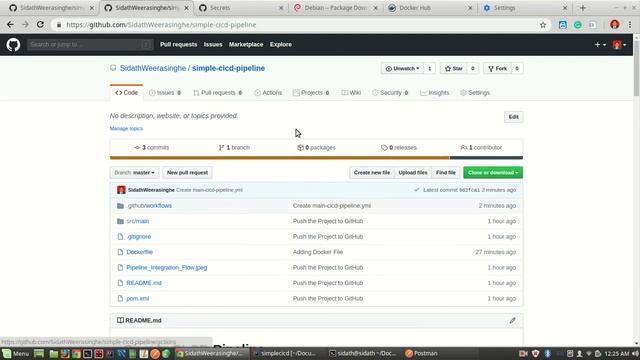Open the src/main folder
The height and width of the screenshot is (360, 640).
pos(138,221)
